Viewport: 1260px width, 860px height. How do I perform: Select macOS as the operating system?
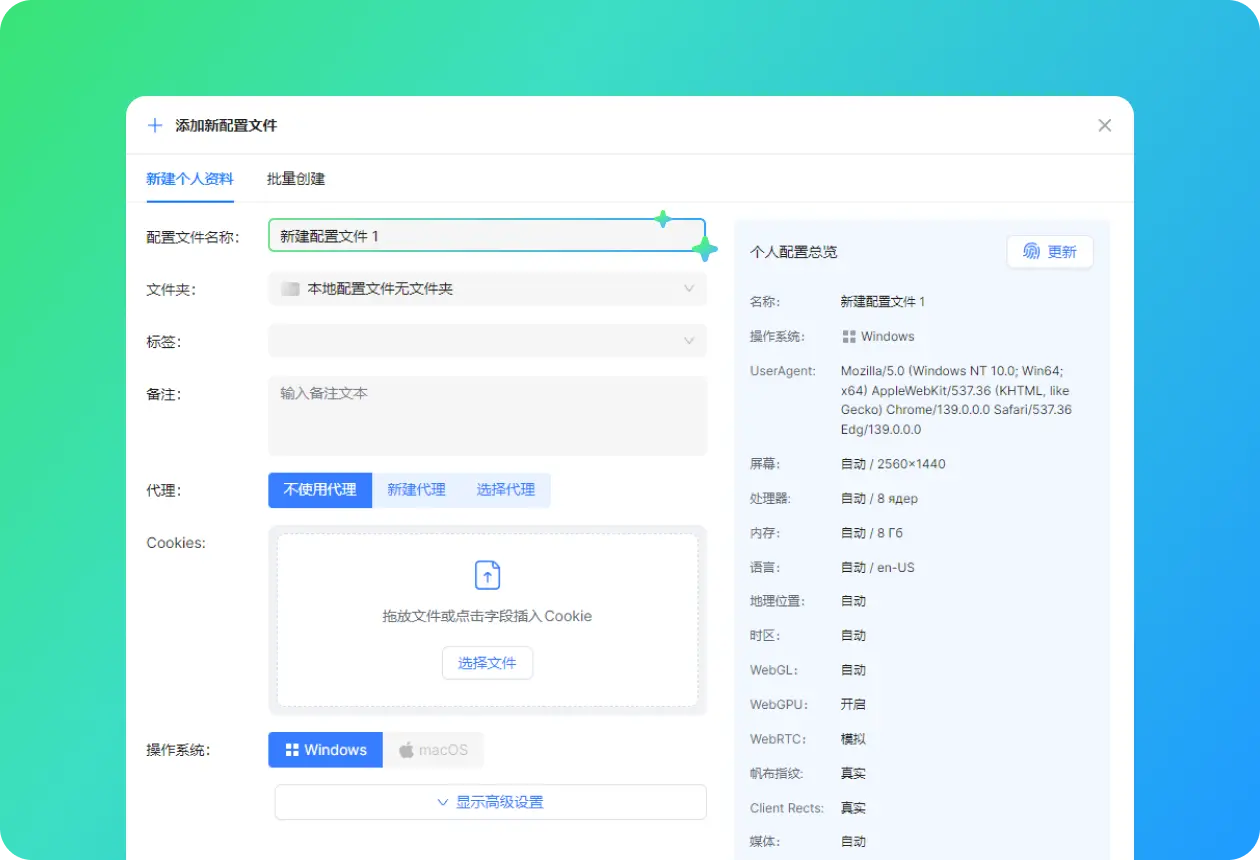tap(433, 750)
